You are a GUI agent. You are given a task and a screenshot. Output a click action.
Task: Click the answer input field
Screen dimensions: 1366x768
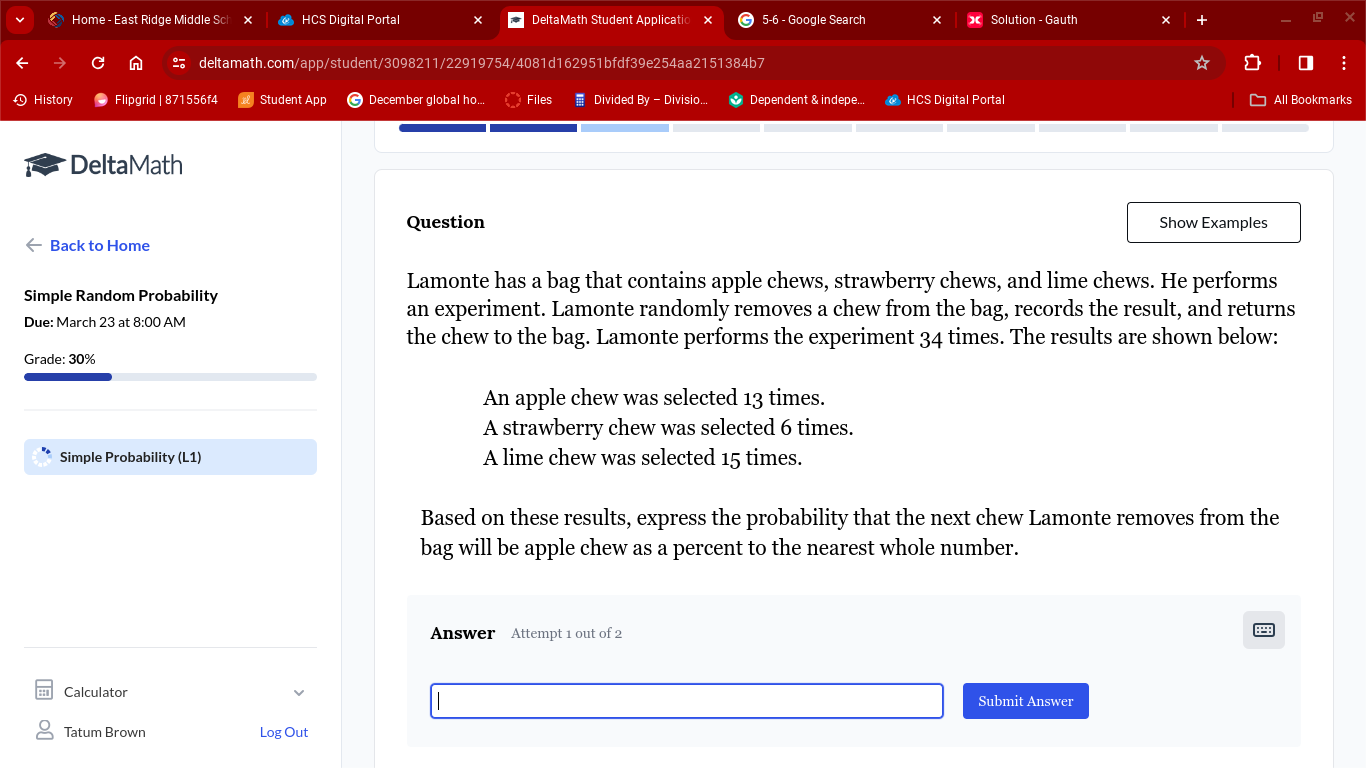click(x=687, y=701)
